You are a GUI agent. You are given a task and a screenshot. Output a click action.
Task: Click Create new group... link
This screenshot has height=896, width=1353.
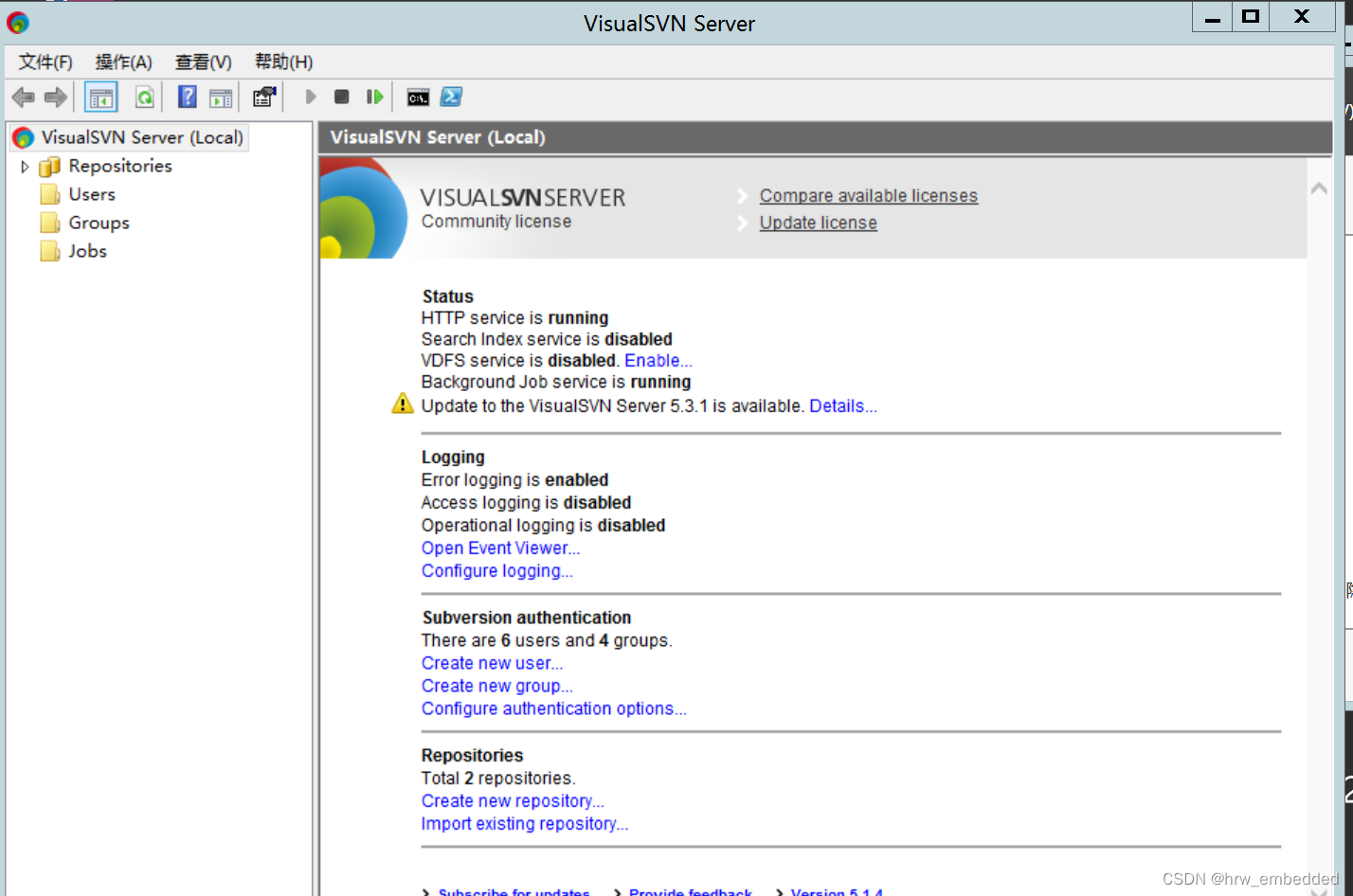(x=497, y=686)
